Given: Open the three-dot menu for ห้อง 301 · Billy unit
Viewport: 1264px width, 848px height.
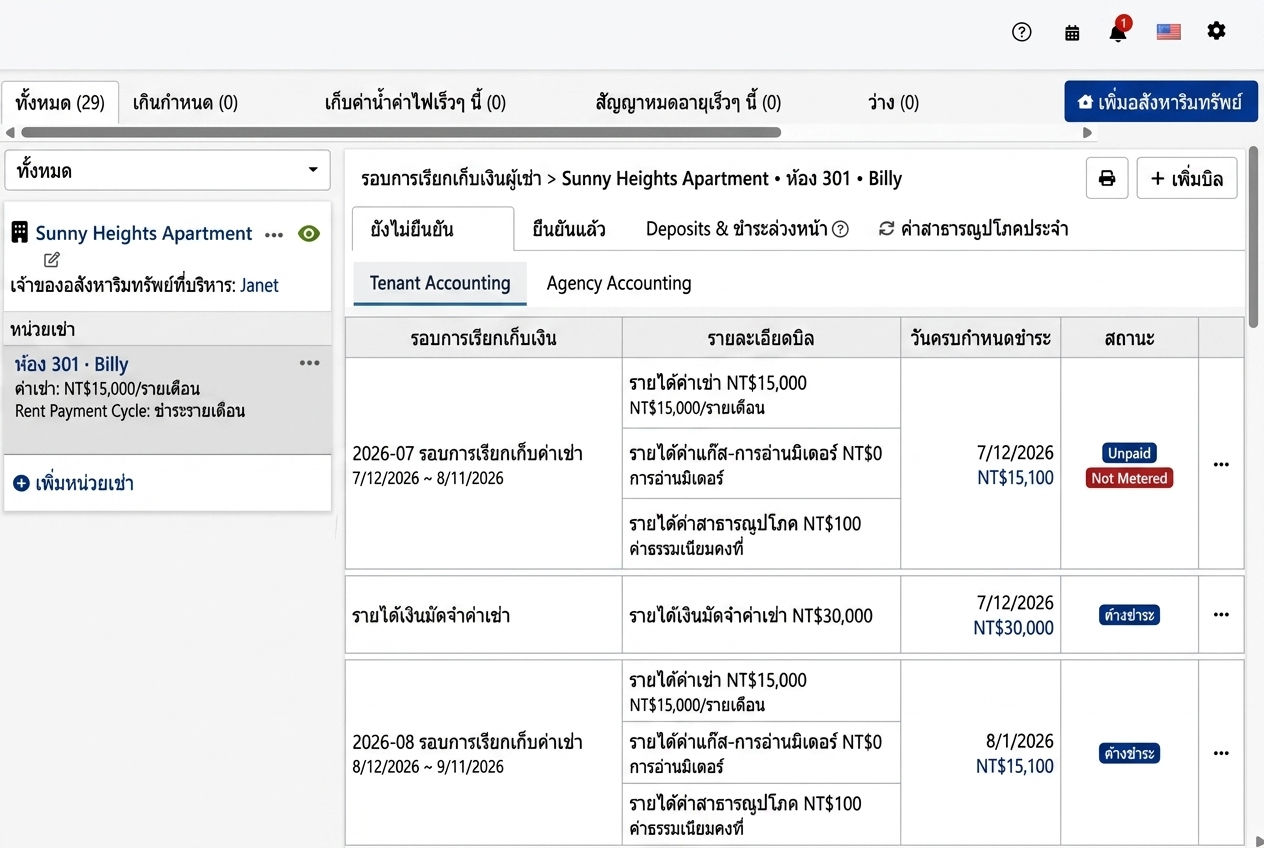Looking at the screenshot, I should (310, 363).
